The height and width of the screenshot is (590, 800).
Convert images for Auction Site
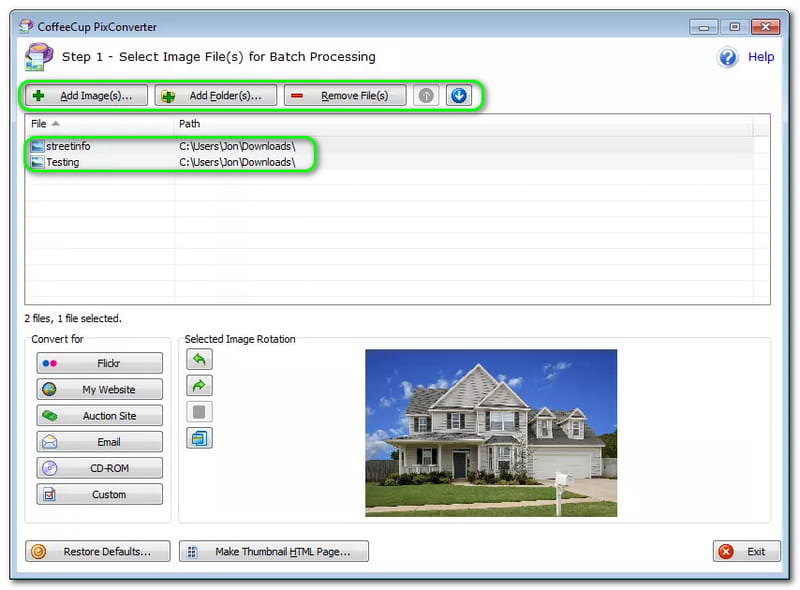(99, 416)
